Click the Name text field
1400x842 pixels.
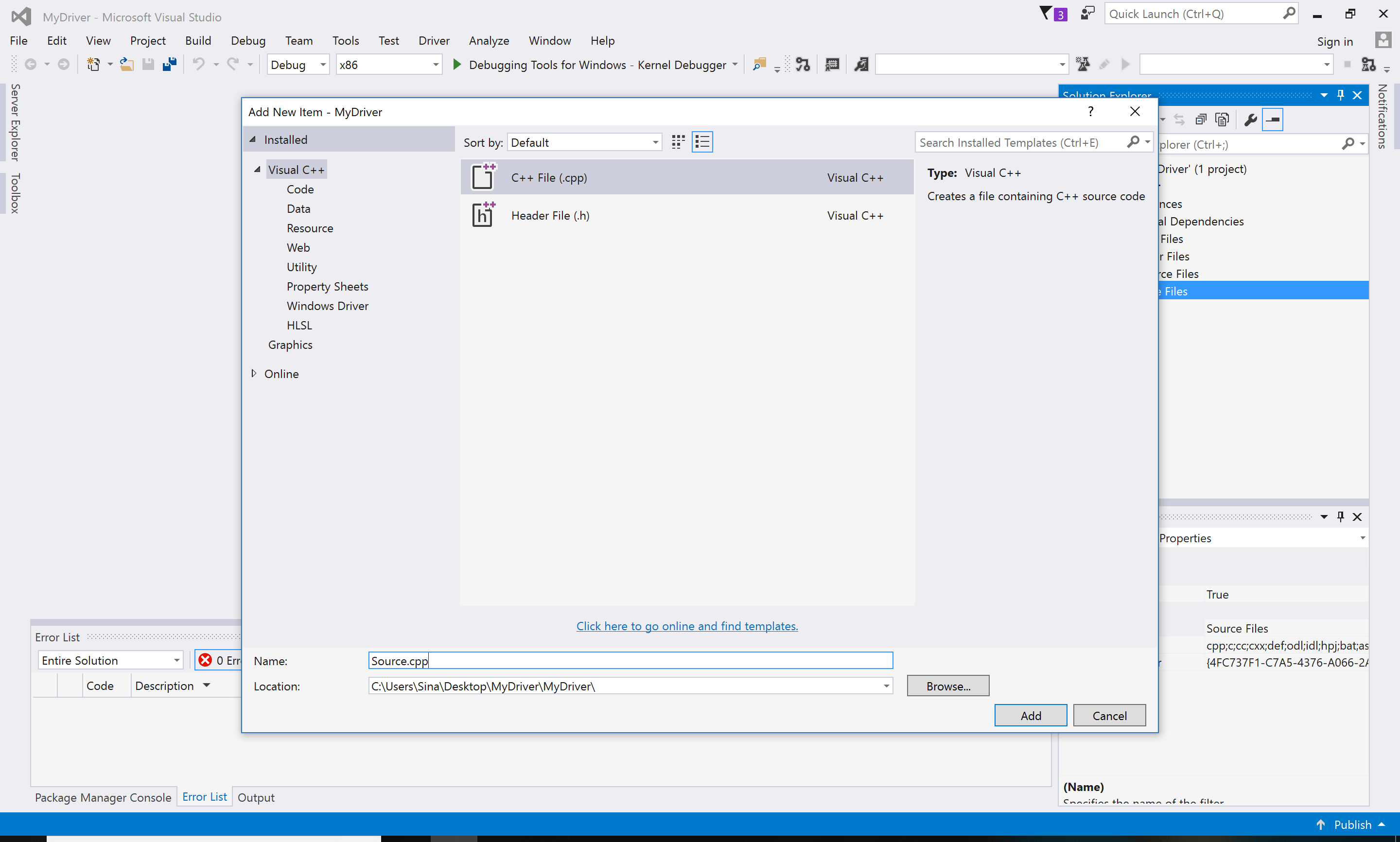tap(630, 660)
